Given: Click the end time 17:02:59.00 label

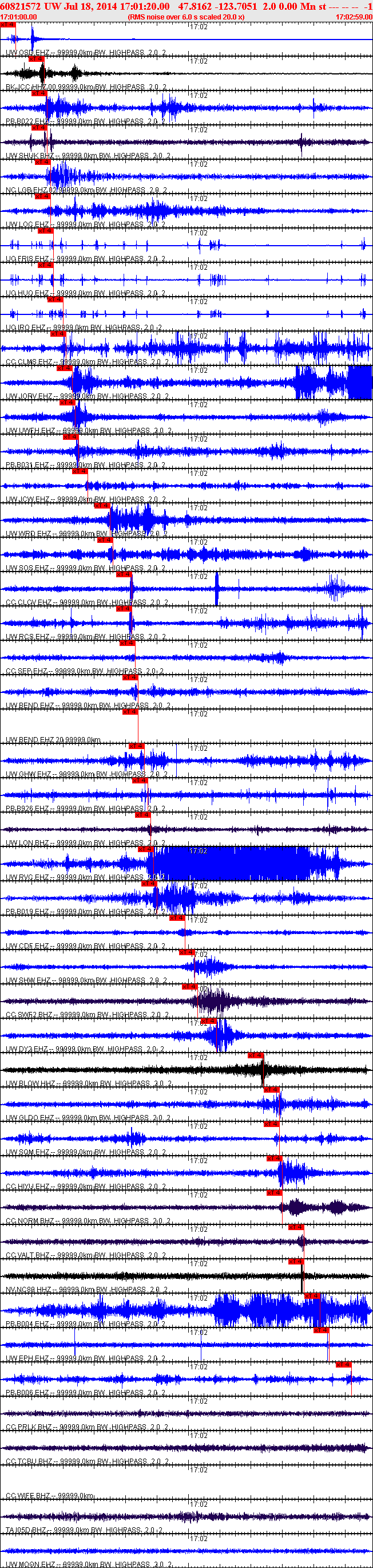Looking at the screenshot, I should point(354,17).
